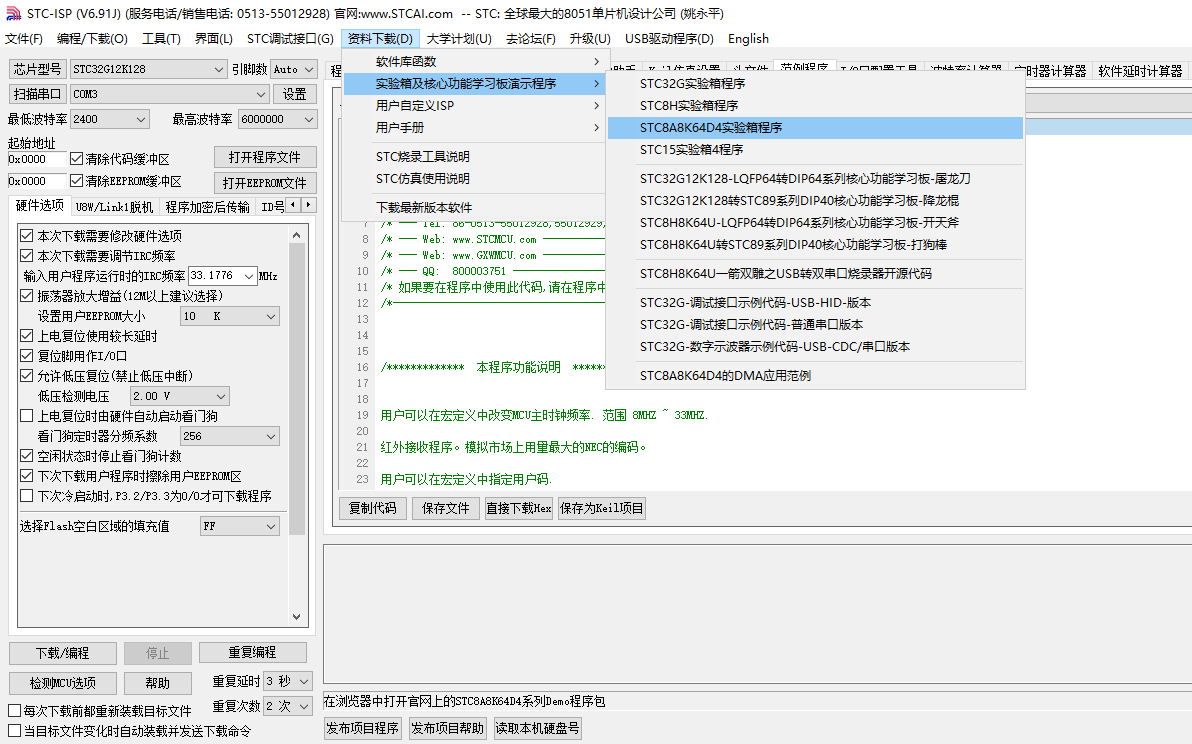This screenshot has width=1192, height=744.
Task: Toggle 振荡器放大增益 checkbox
Action: 27,296
